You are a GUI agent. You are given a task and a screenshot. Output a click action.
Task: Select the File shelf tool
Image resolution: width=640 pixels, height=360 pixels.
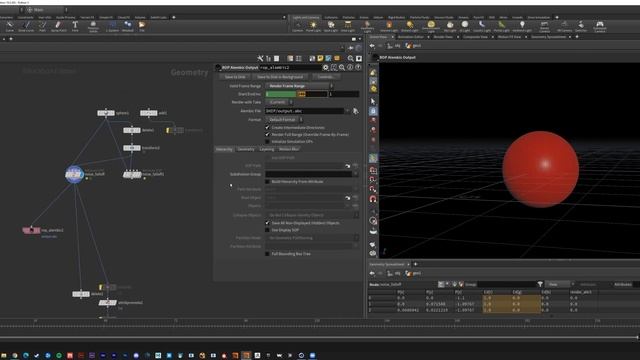[142, 27]
